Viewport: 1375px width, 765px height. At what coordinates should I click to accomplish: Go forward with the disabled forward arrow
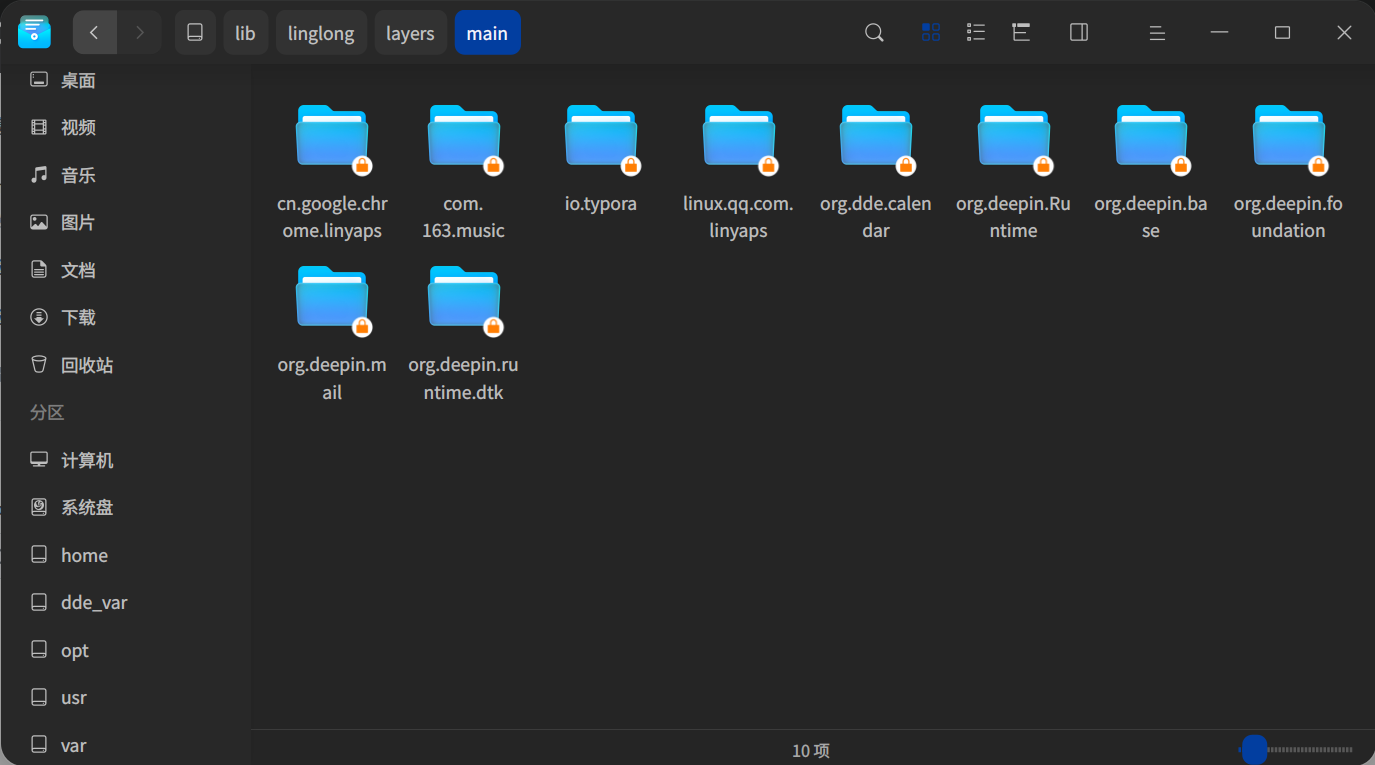point(139,33)
